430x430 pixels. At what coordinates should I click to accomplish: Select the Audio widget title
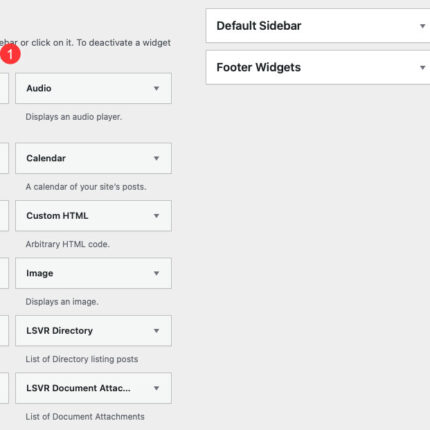point(39,88)
